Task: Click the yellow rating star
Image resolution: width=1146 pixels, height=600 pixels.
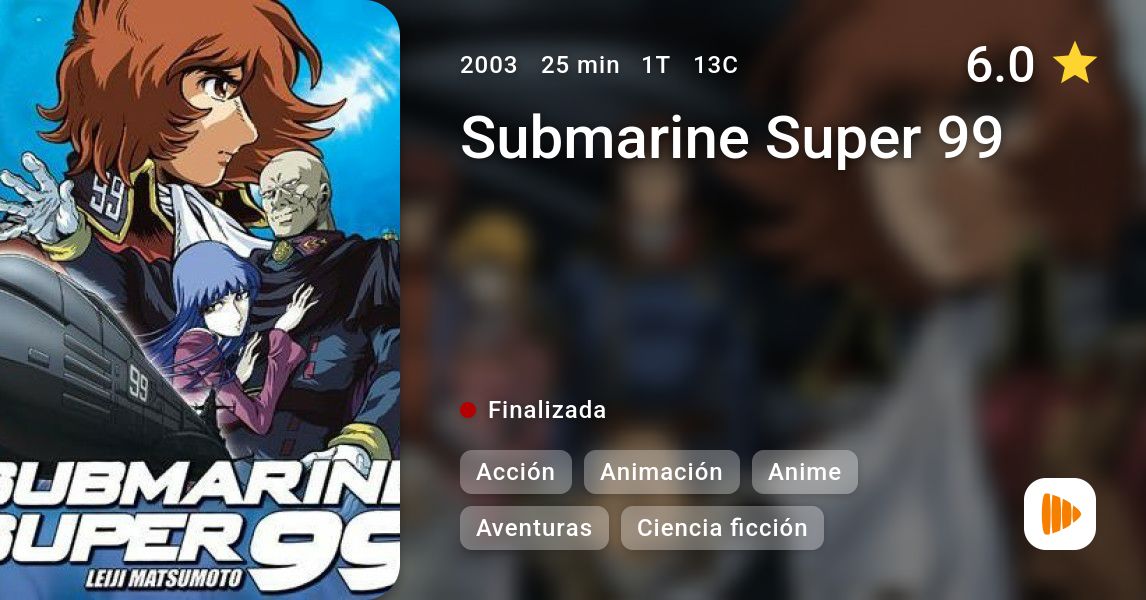Action: click(x=1074, y=64)
